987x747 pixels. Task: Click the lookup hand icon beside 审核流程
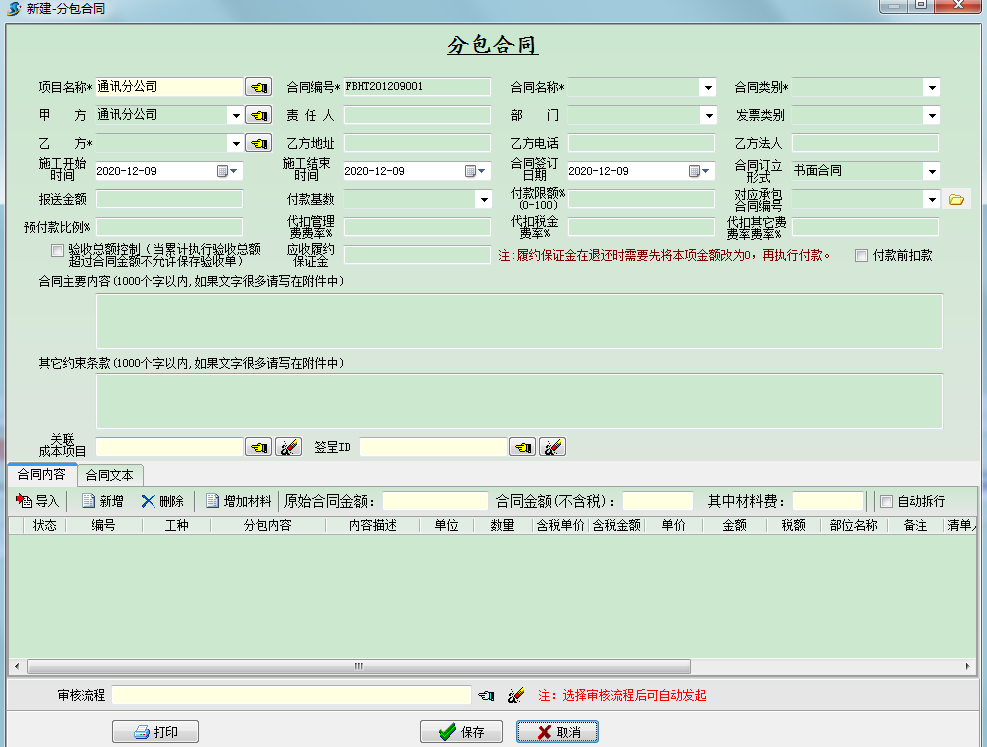(x=486, y=695)
